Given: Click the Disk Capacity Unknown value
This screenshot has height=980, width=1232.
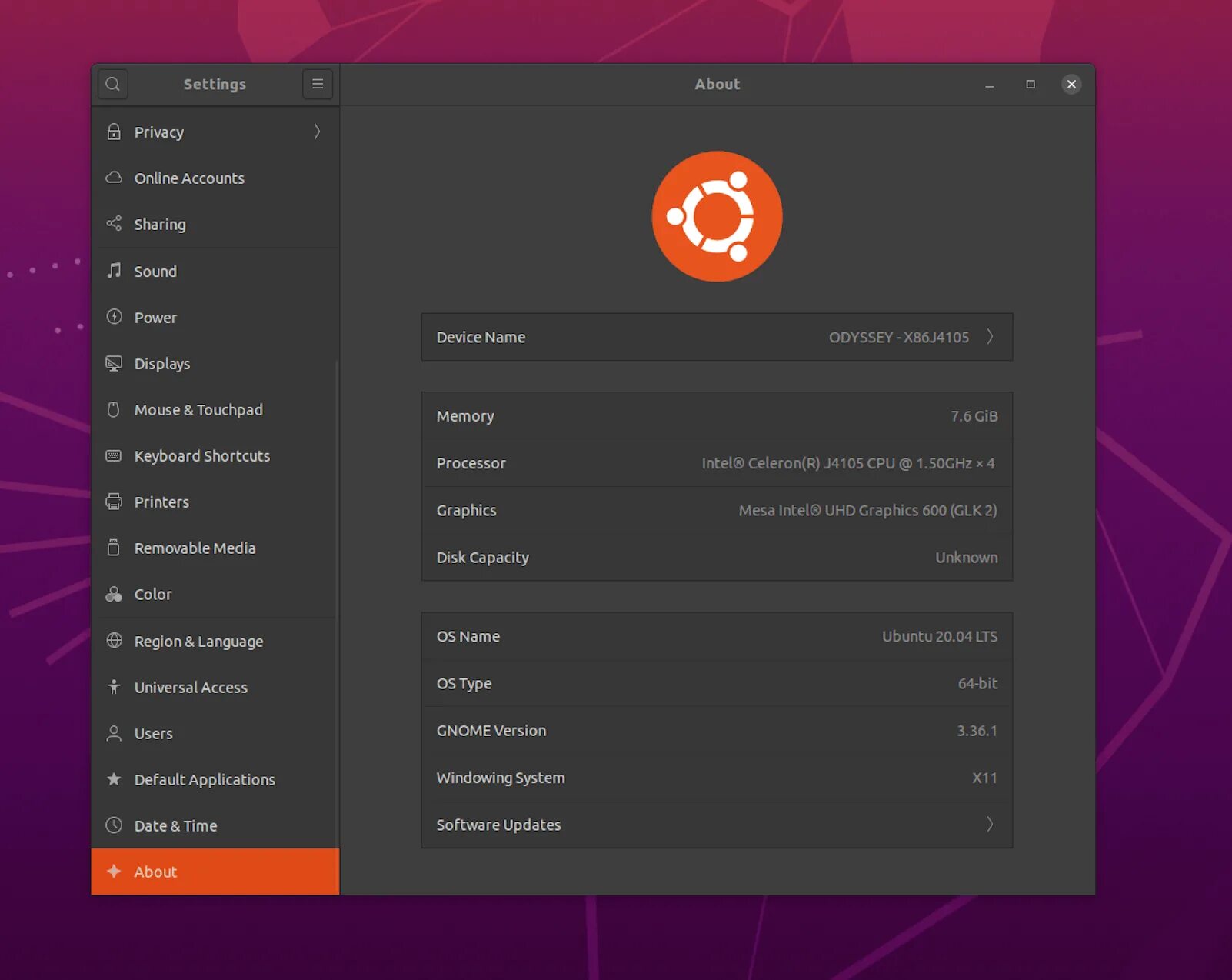Looking at the screenshot, I should point(967,558).
